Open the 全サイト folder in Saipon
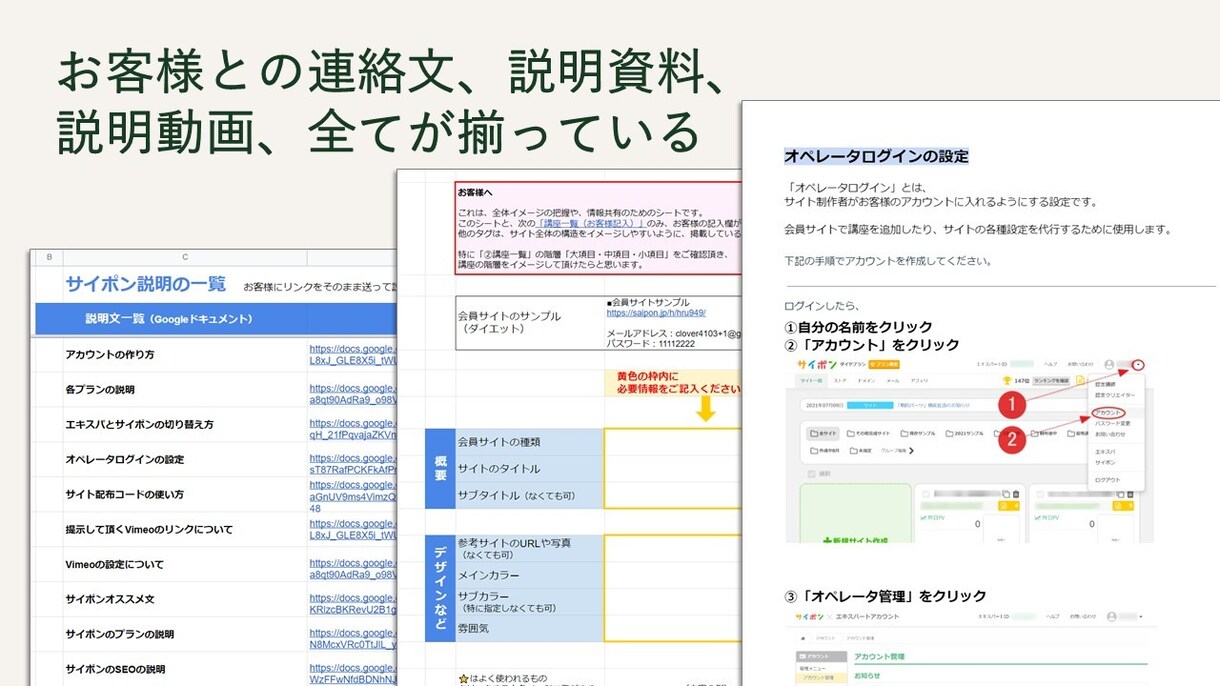Image resolution: width=1220 pixels, height=686 pixels. click(x=823, y=433)
